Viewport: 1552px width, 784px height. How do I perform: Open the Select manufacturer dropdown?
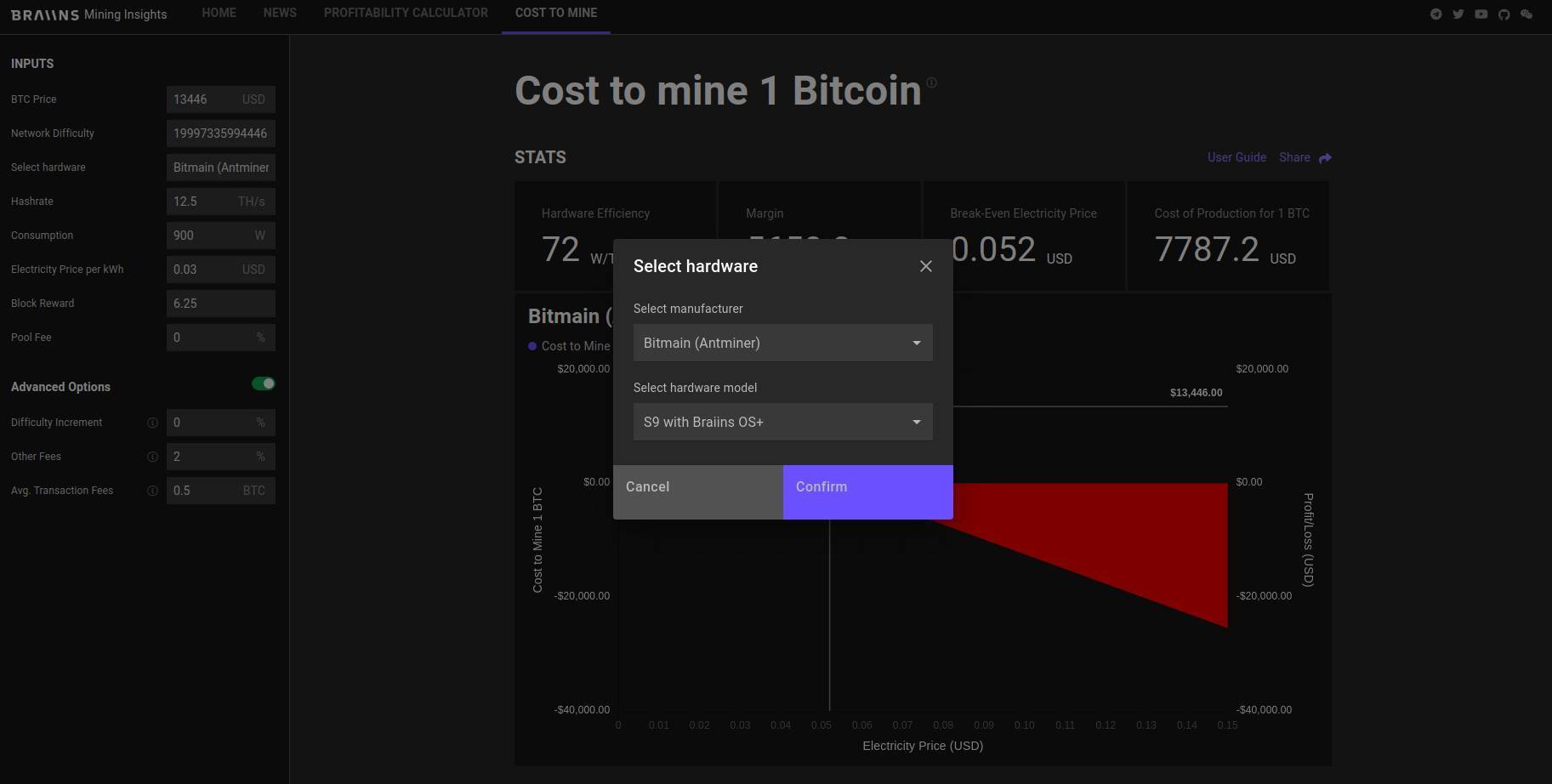coord(782,343)
